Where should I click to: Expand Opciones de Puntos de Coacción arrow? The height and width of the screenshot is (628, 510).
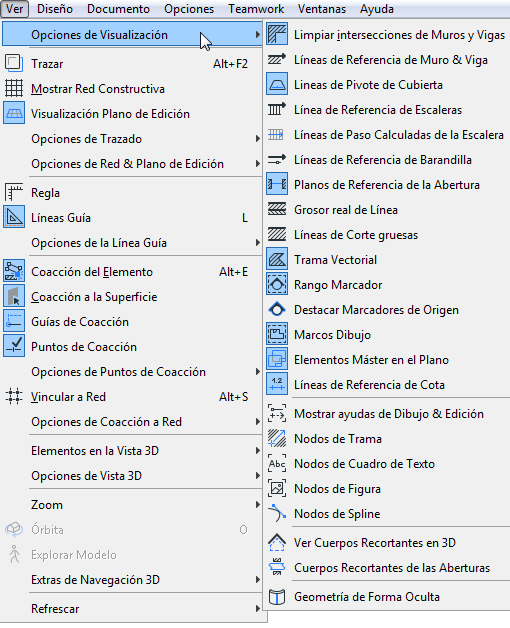click(258, 372)
